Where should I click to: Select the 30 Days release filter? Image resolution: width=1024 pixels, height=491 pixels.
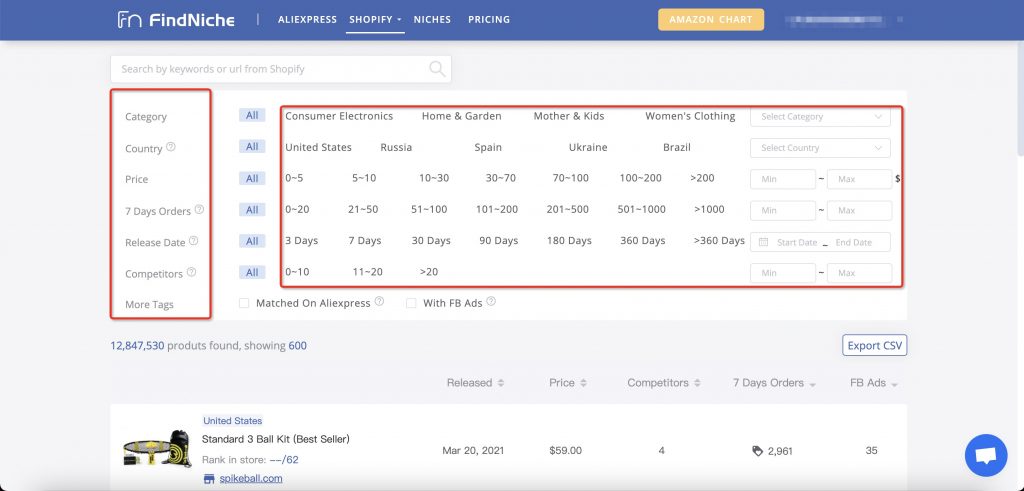431,241
